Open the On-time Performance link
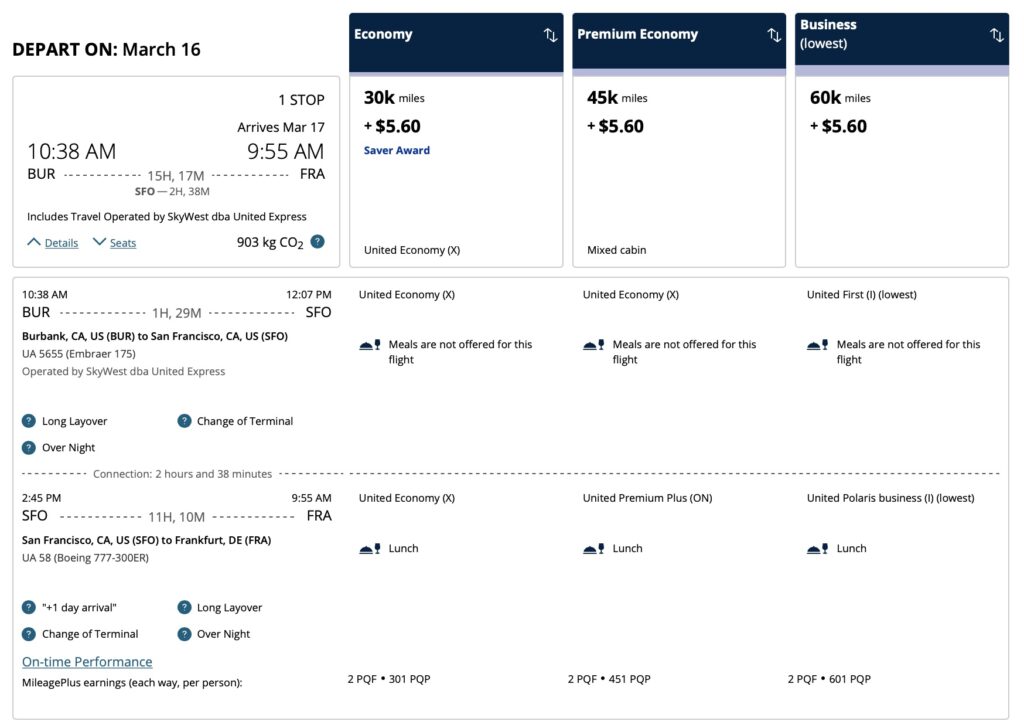Image resolution: width=1024 pixels, height=728 pixels. tap(86, 661)
